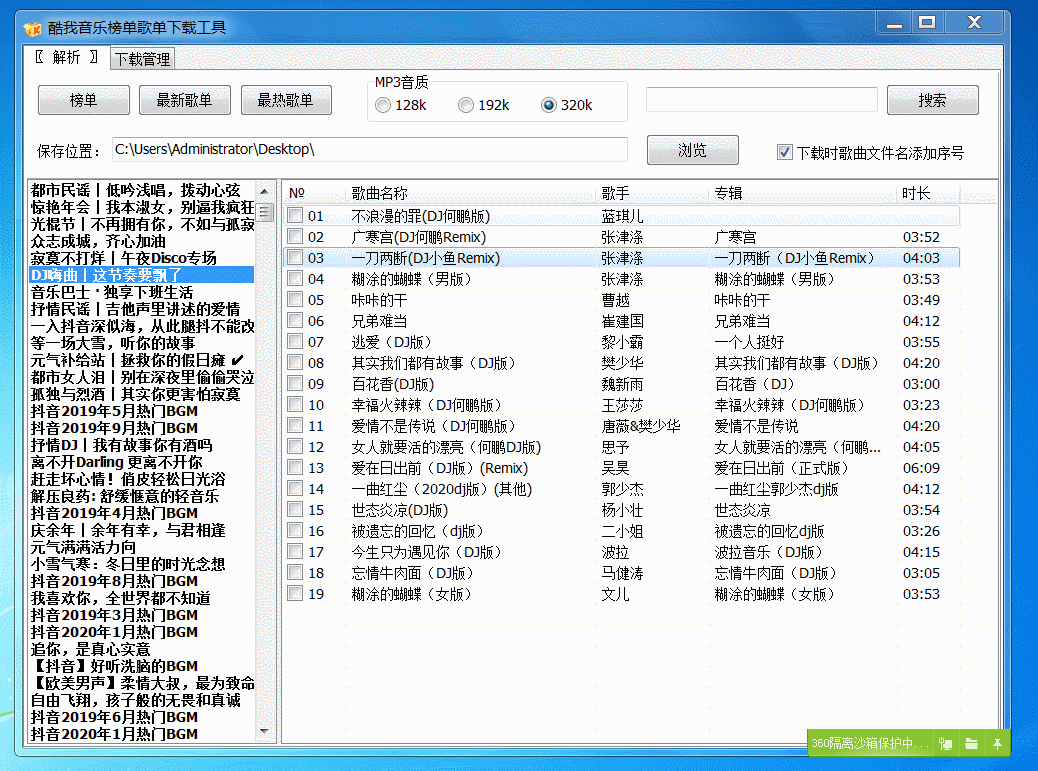Toggle 下载时歌曲文件名添加序号 checkbox
Screen dimensions: 1038x771
point(785,152)
